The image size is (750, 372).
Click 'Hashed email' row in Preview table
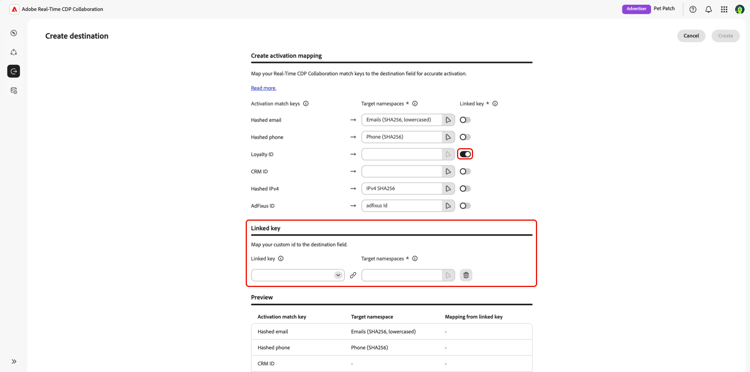coord(391,331)
